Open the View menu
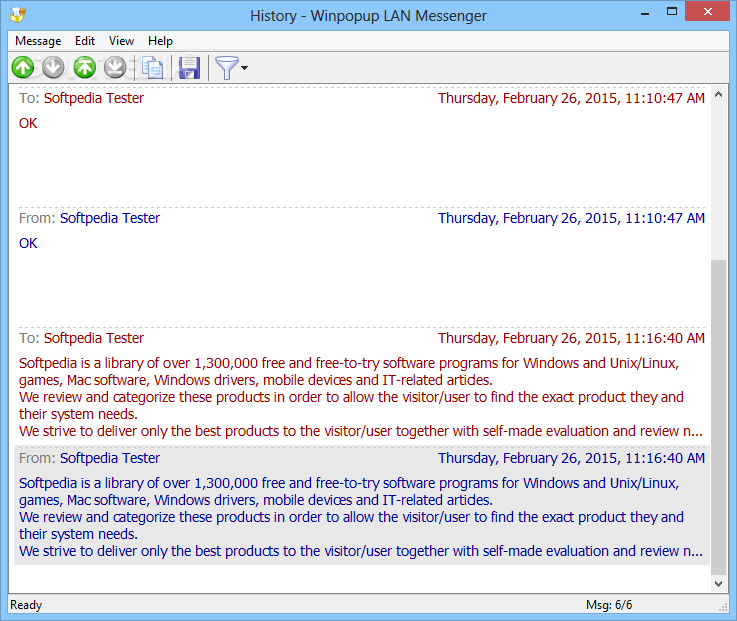The width and height of the screenshot is (737, 621). tap(121, 41)
